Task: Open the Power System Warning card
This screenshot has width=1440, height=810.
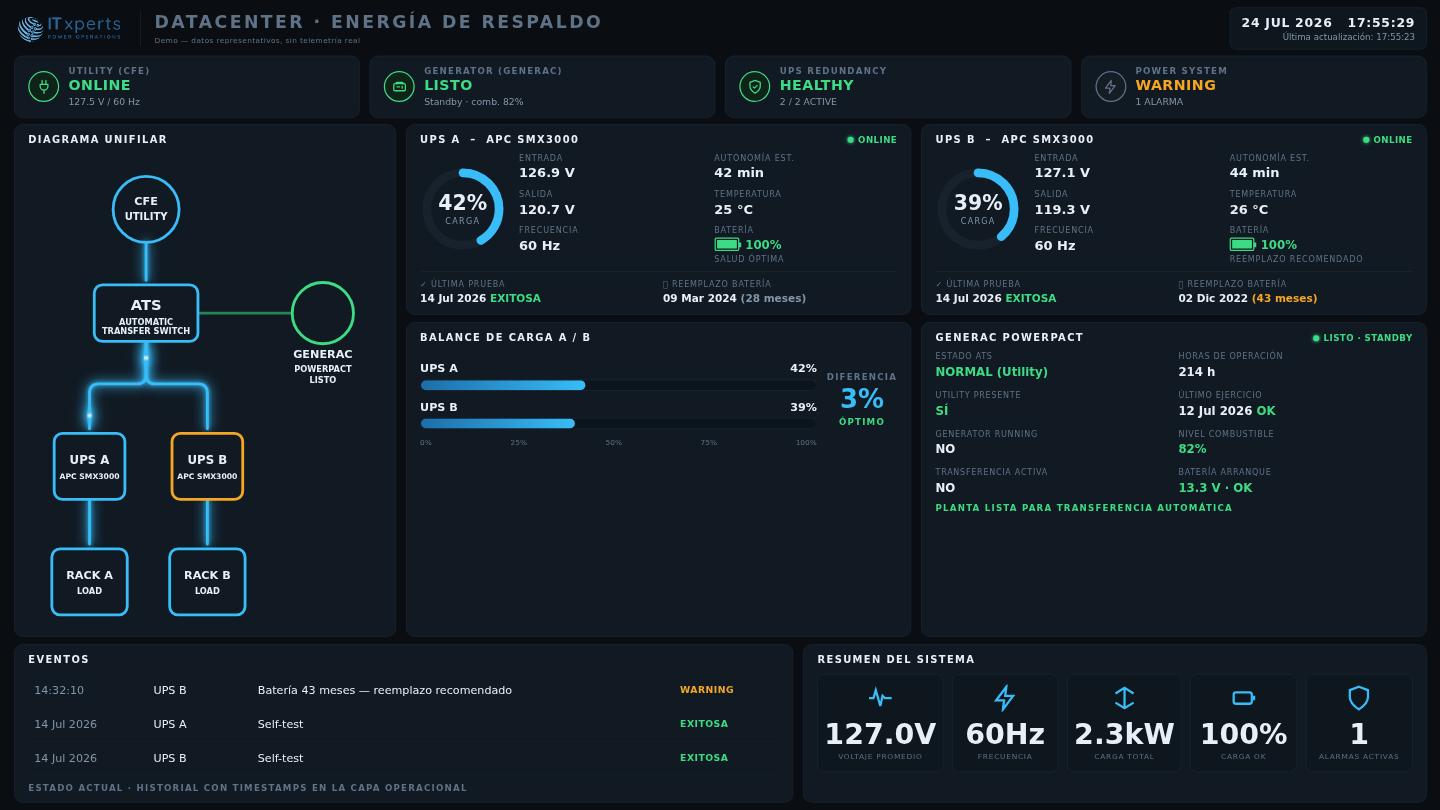Action: click(1254, 87)
